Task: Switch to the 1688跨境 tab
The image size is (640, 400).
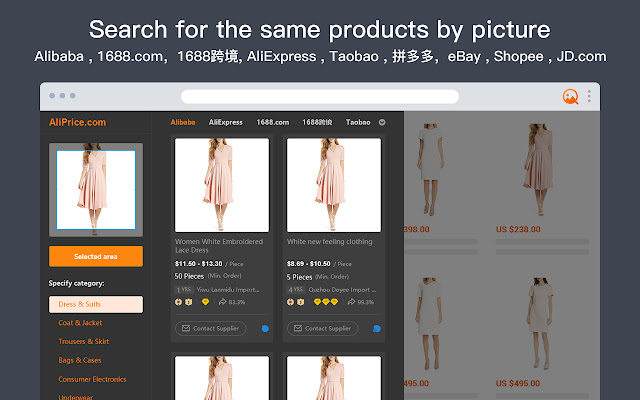Action: point(317,122)
